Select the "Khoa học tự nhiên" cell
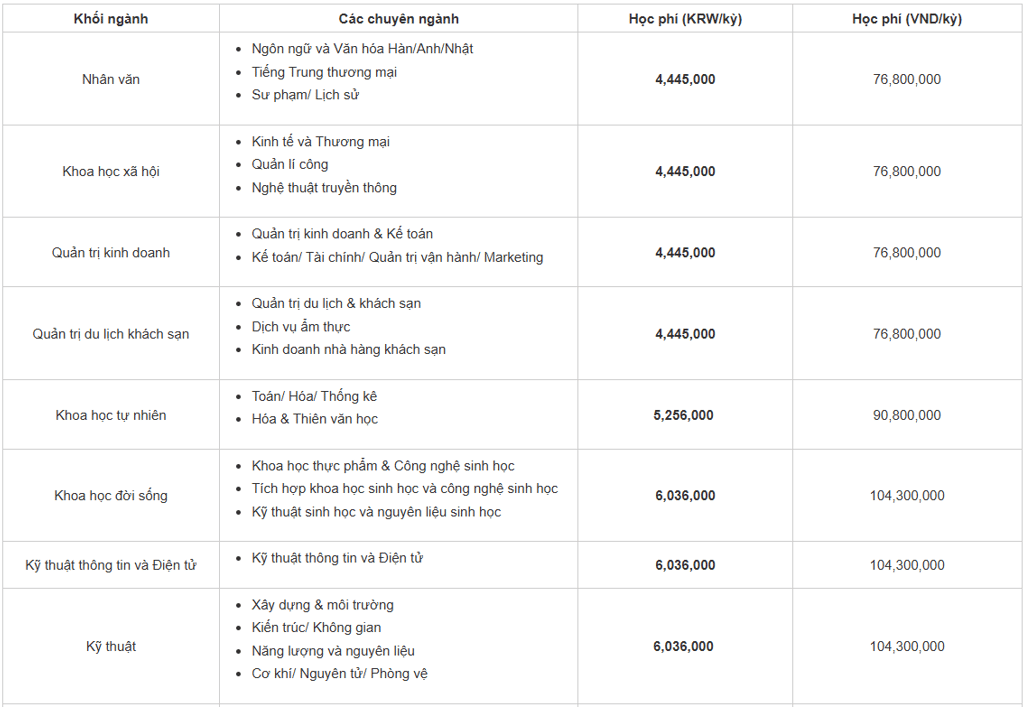 point(110,415)
